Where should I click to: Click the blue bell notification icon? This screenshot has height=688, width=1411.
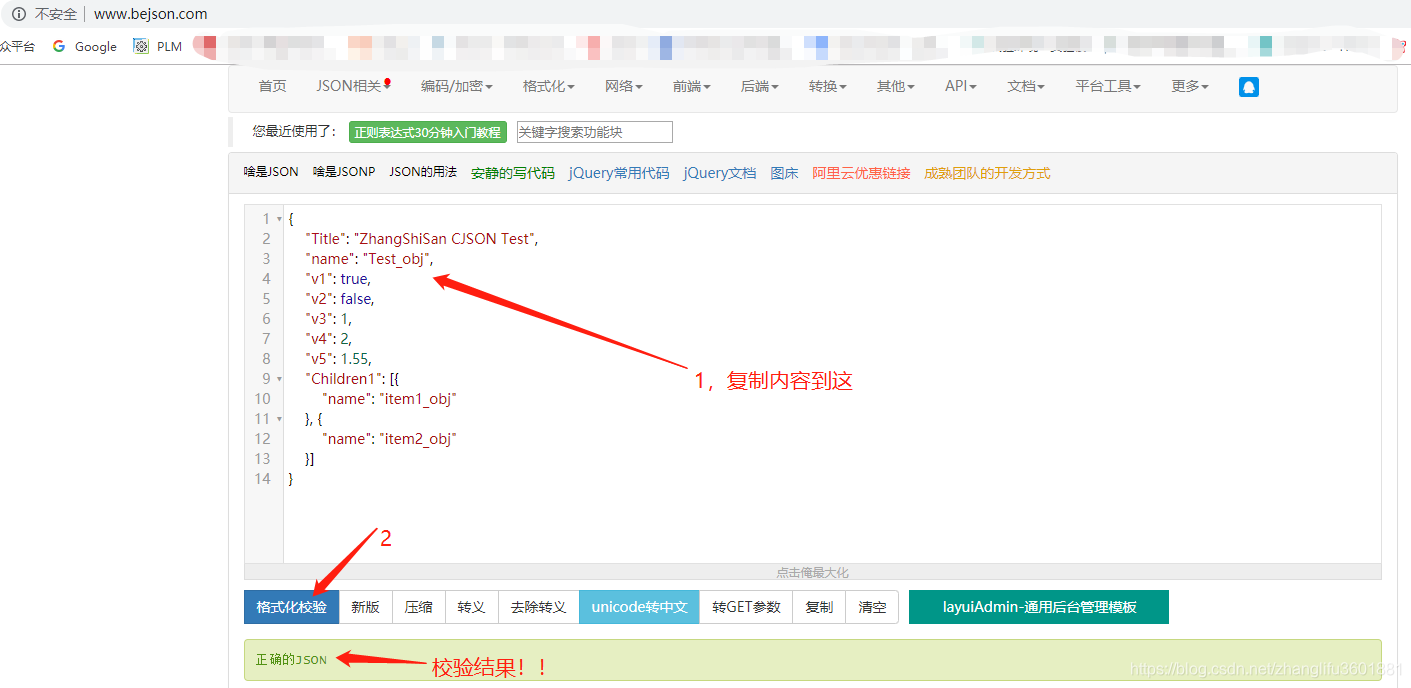(1248, 87)
